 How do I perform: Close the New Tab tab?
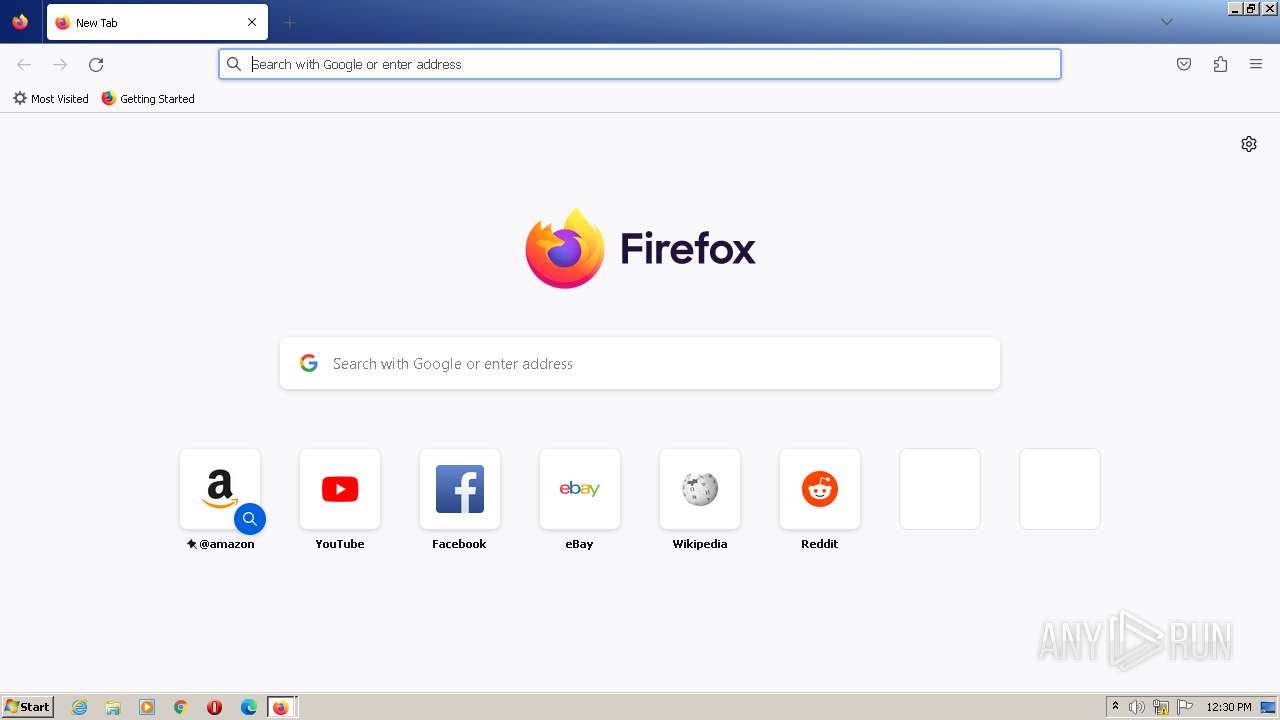(252, 22)
